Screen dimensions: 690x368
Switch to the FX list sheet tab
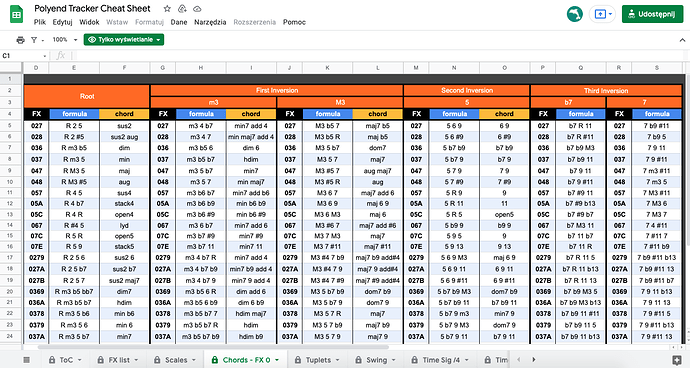(119, 360)
